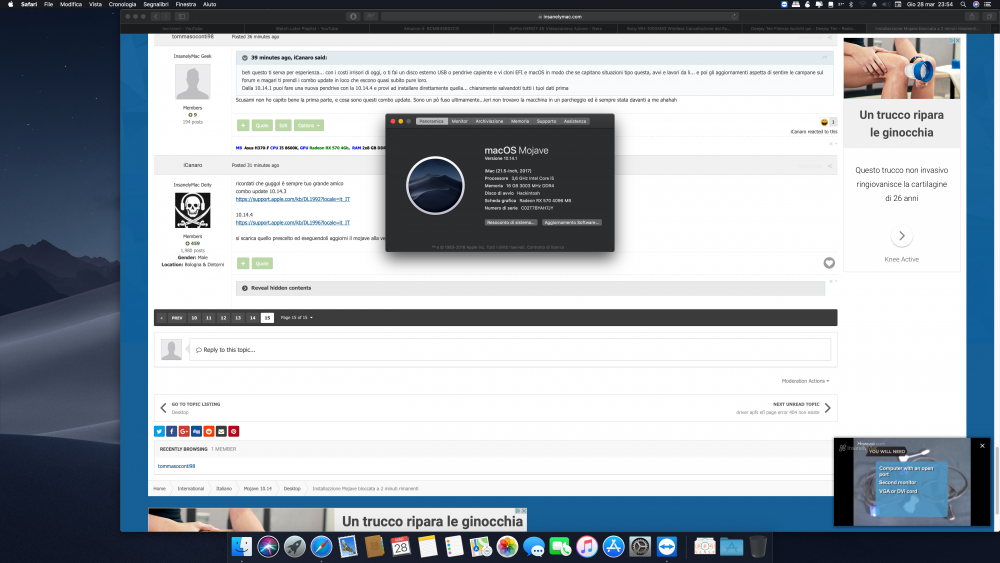Screen dimensions: 1000x563
Task: Go to page 14 in pagination
Action: click(253, 318)
